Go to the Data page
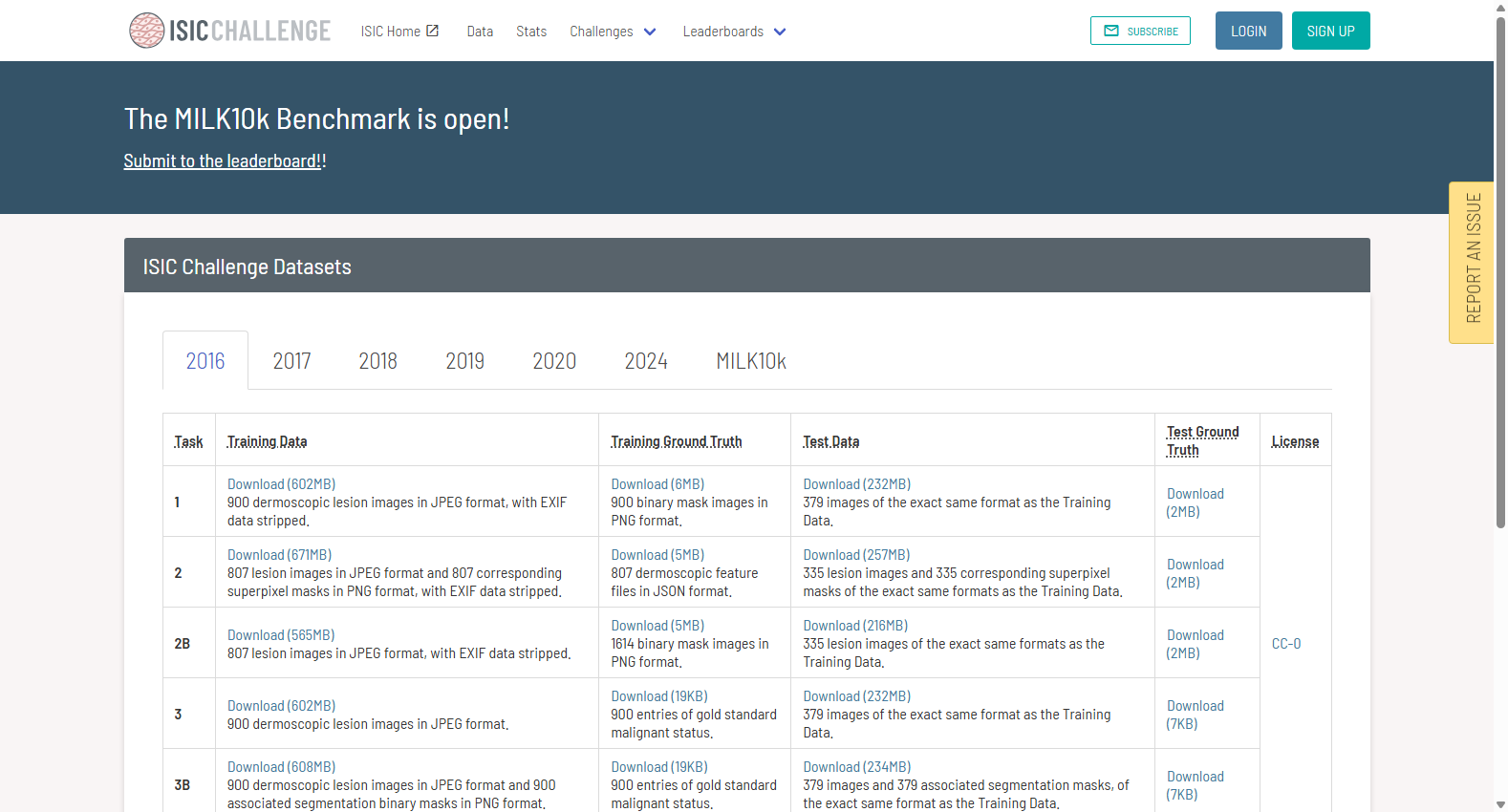This screenshot has width=1508, height=812. point(480,32)
